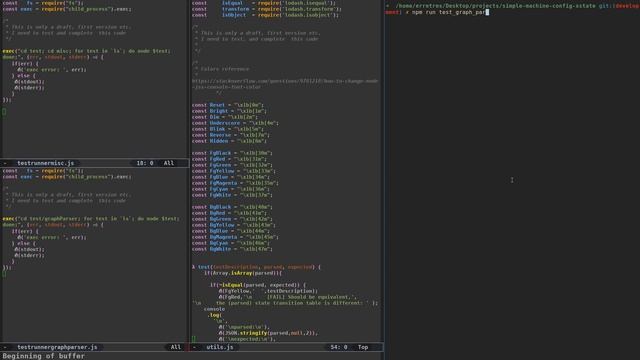Click the 'npm run test_graph_par' terminal command
This screenshot has width=640, height=360.
449,12
